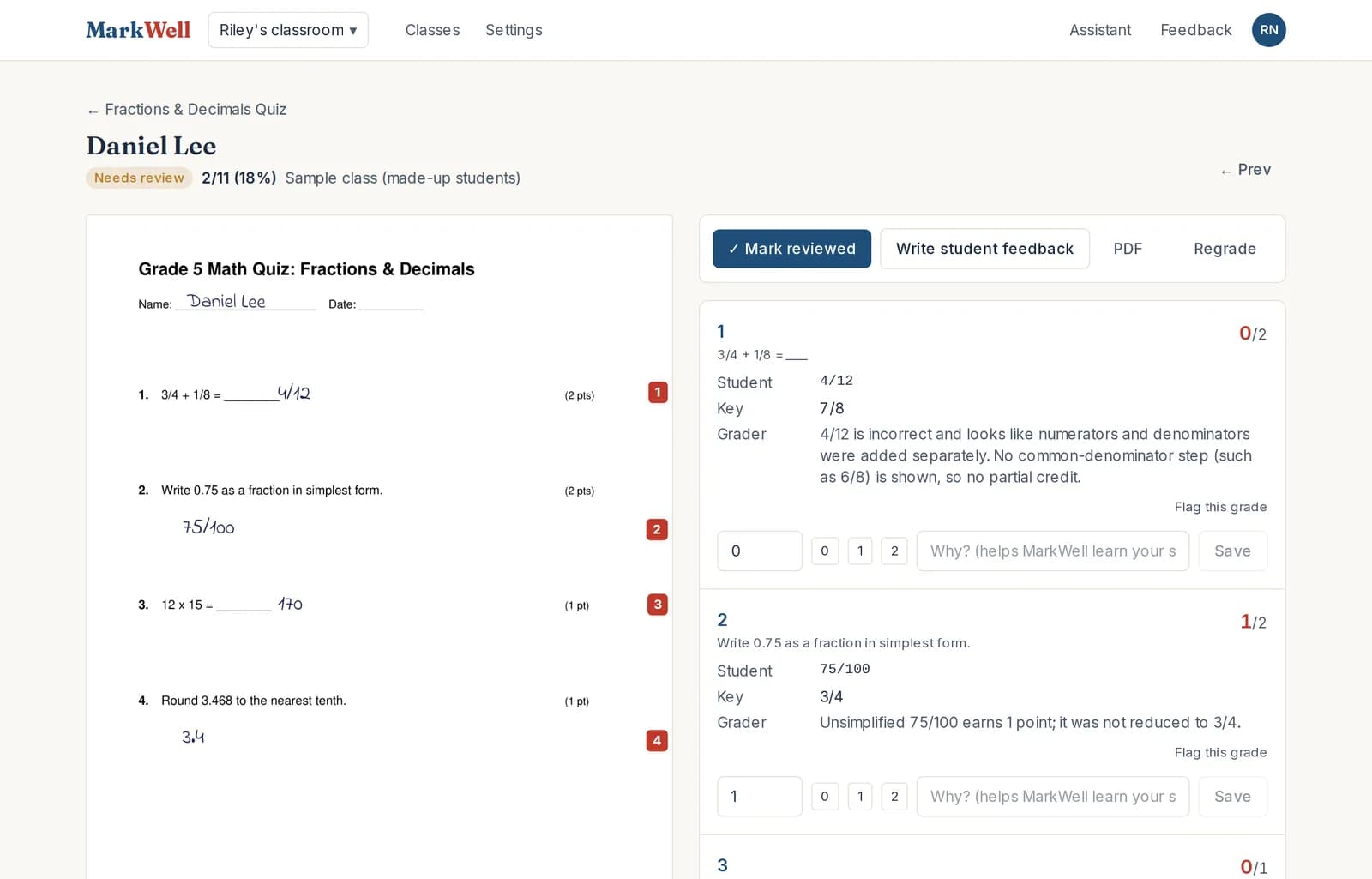
Task: Click Write student feedback
Action: pyautogui.click(x=984, y=249)
